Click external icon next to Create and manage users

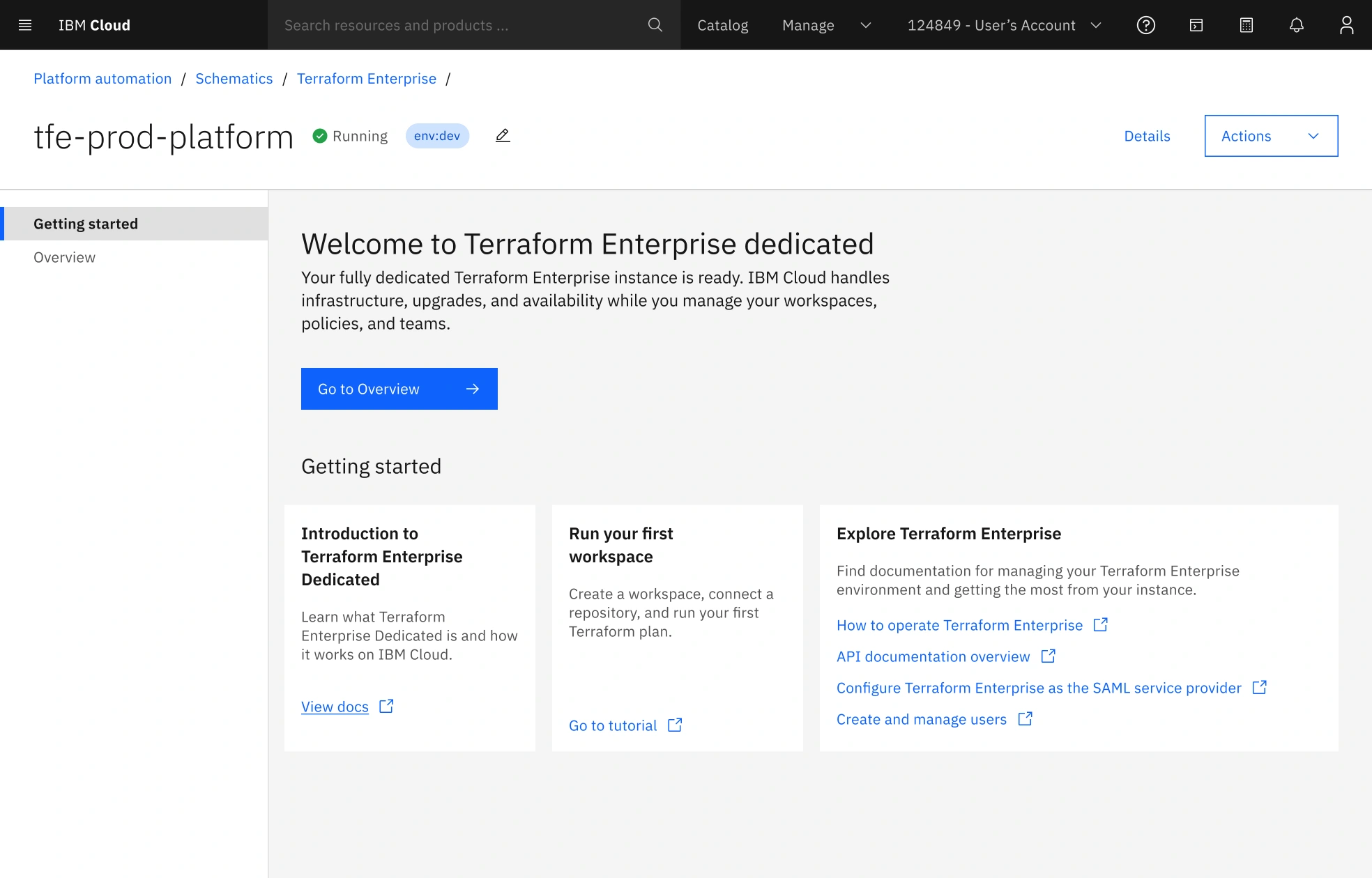point(1026,719)
